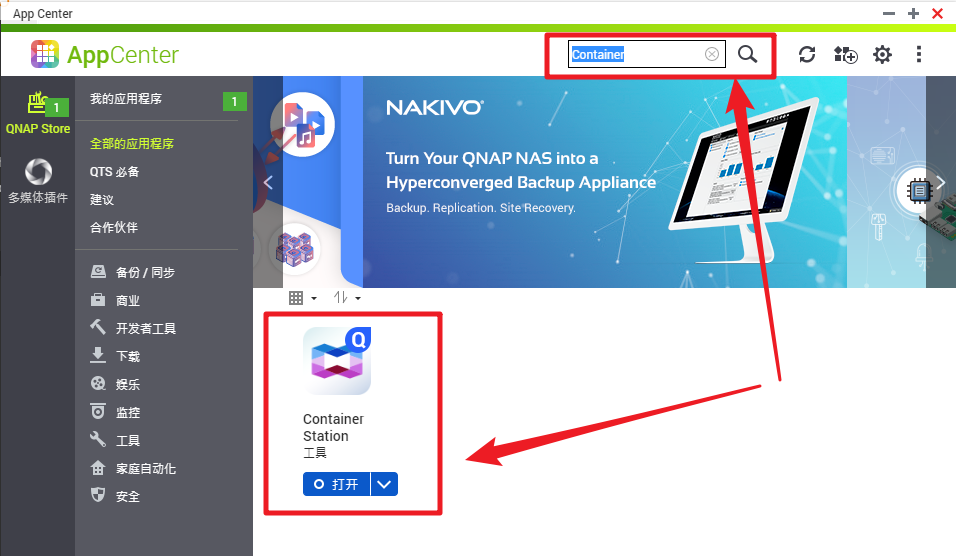
Task: Open Container Station with 打开 button
Action: click(x=337, y=484)
